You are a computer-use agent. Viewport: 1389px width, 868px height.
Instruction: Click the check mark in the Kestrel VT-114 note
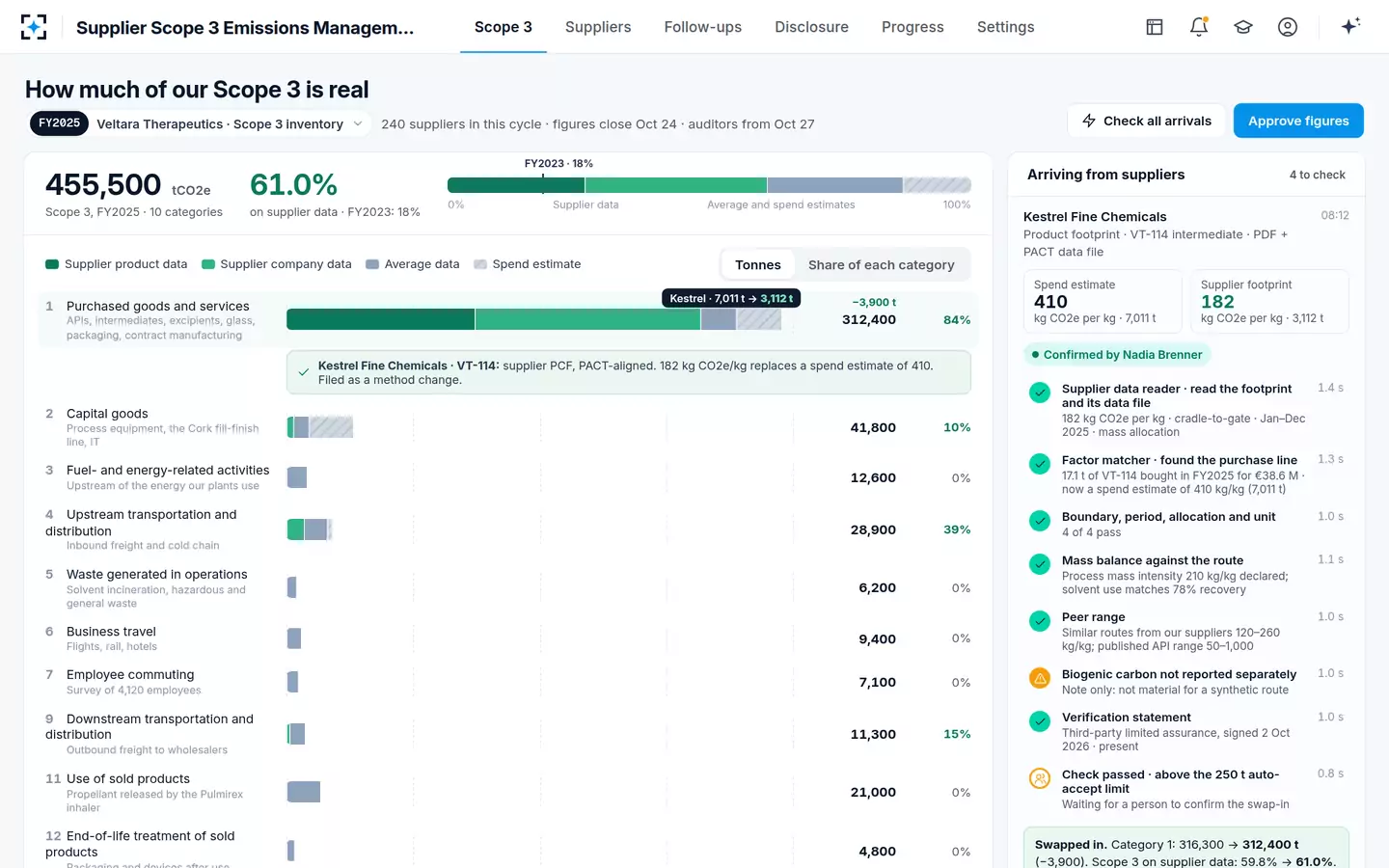304,372
